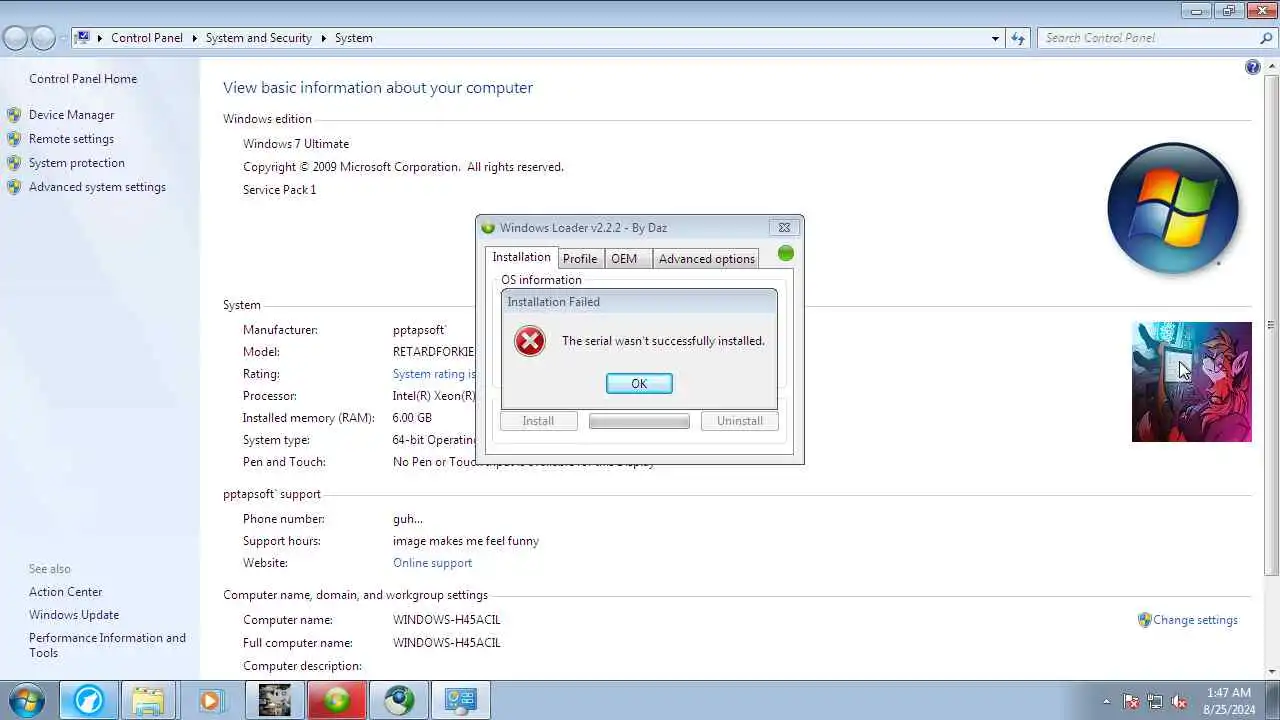Switch to the OEM tab
1280x720 pixels.
point(624,259)
